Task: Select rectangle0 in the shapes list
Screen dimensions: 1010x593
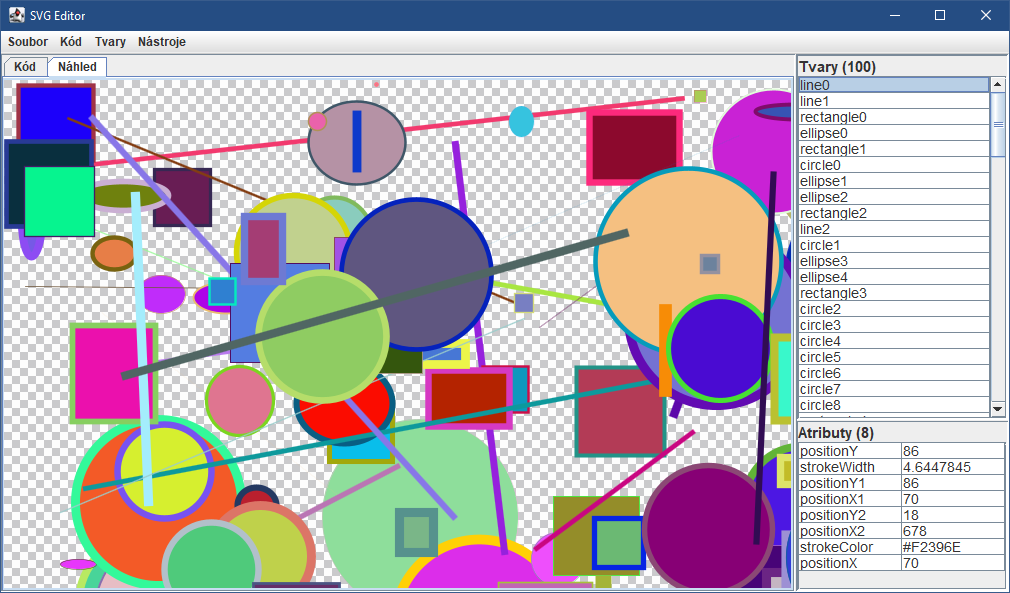Action: click(893, 117)
